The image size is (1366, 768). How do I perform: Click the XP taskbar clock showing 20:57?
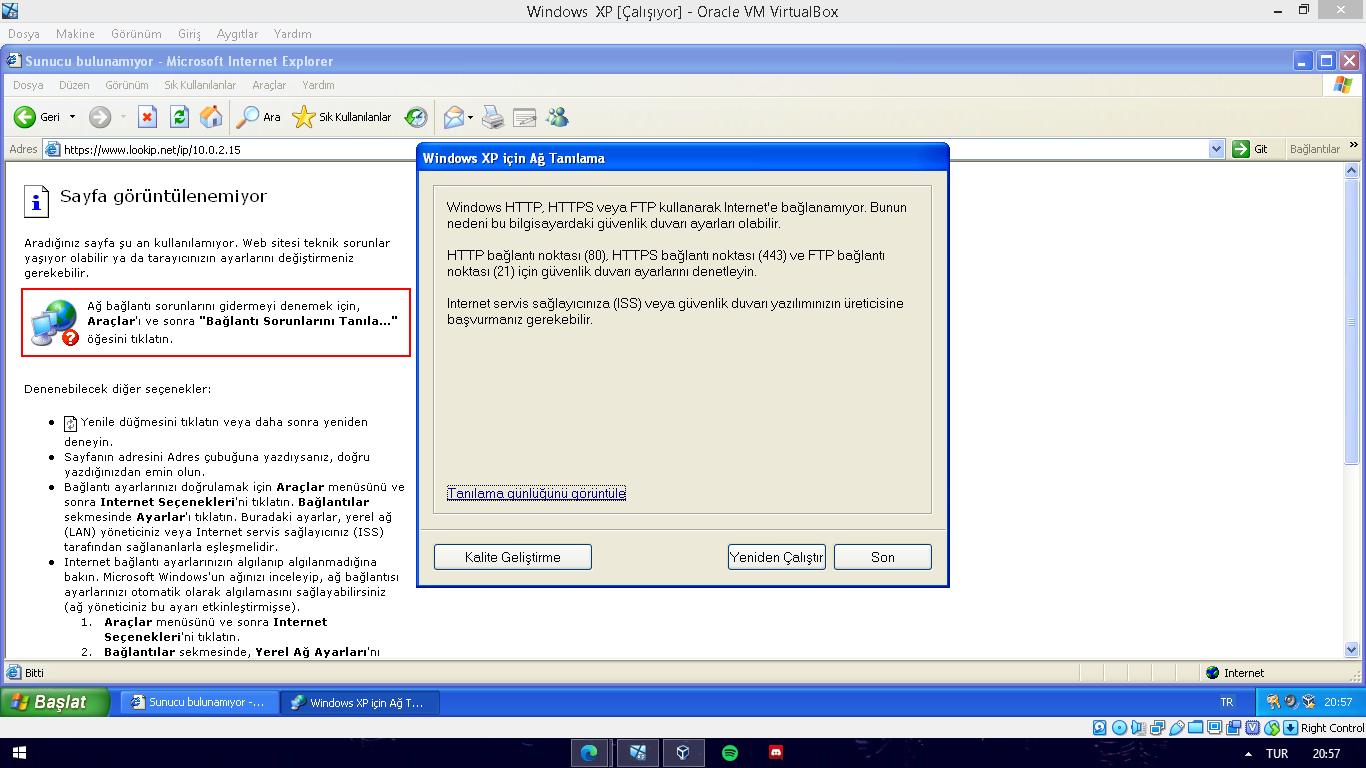pos(1339,702)
